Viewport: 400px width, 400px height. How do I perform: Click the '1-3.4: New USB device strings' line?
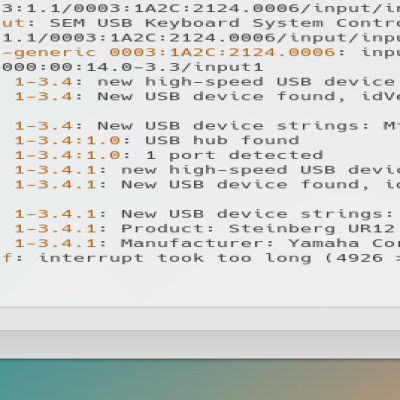(207, 126)
